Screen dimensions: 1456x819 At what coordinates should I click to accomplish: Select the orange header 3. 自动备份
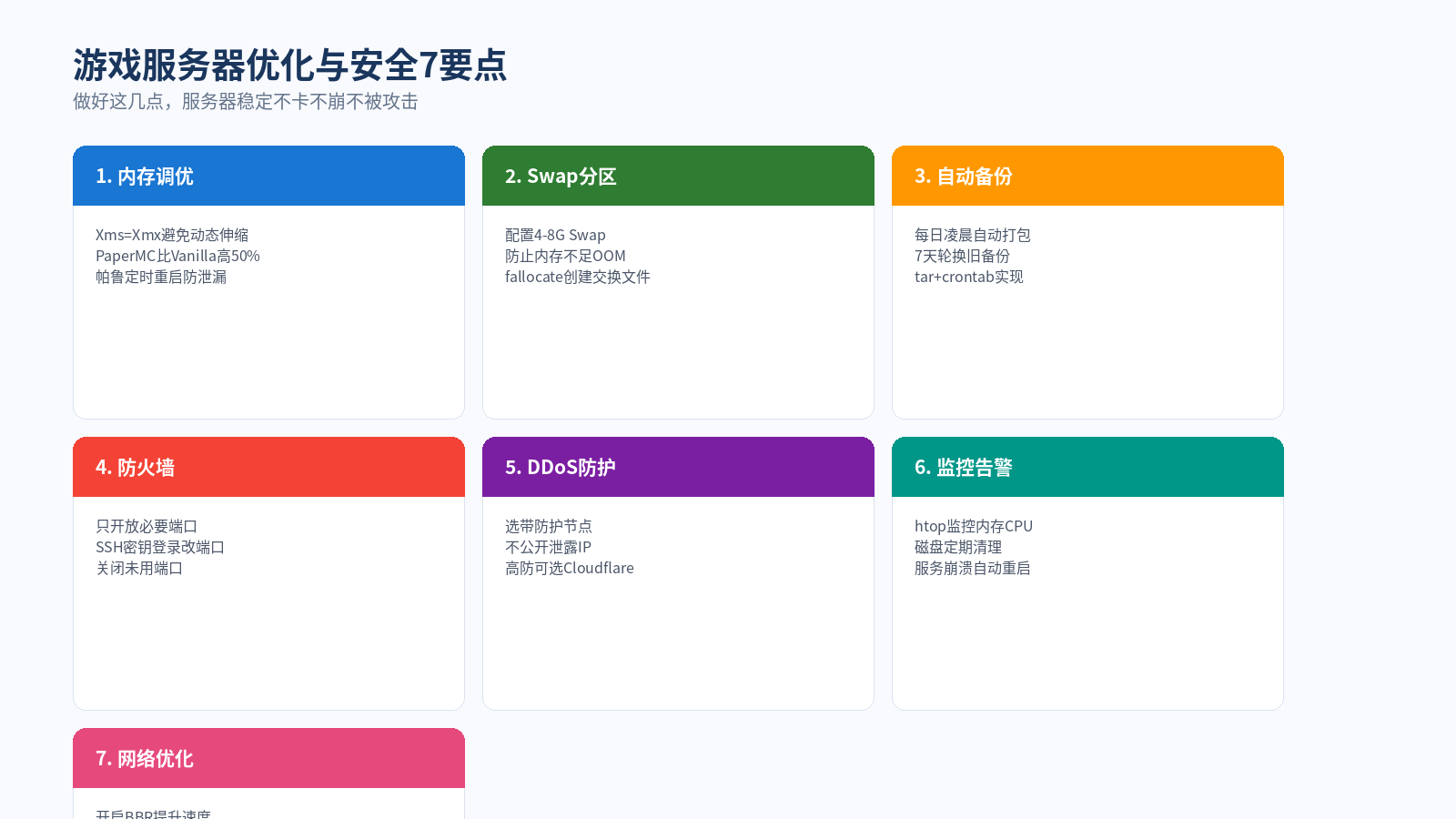(x=1087, y=176)
